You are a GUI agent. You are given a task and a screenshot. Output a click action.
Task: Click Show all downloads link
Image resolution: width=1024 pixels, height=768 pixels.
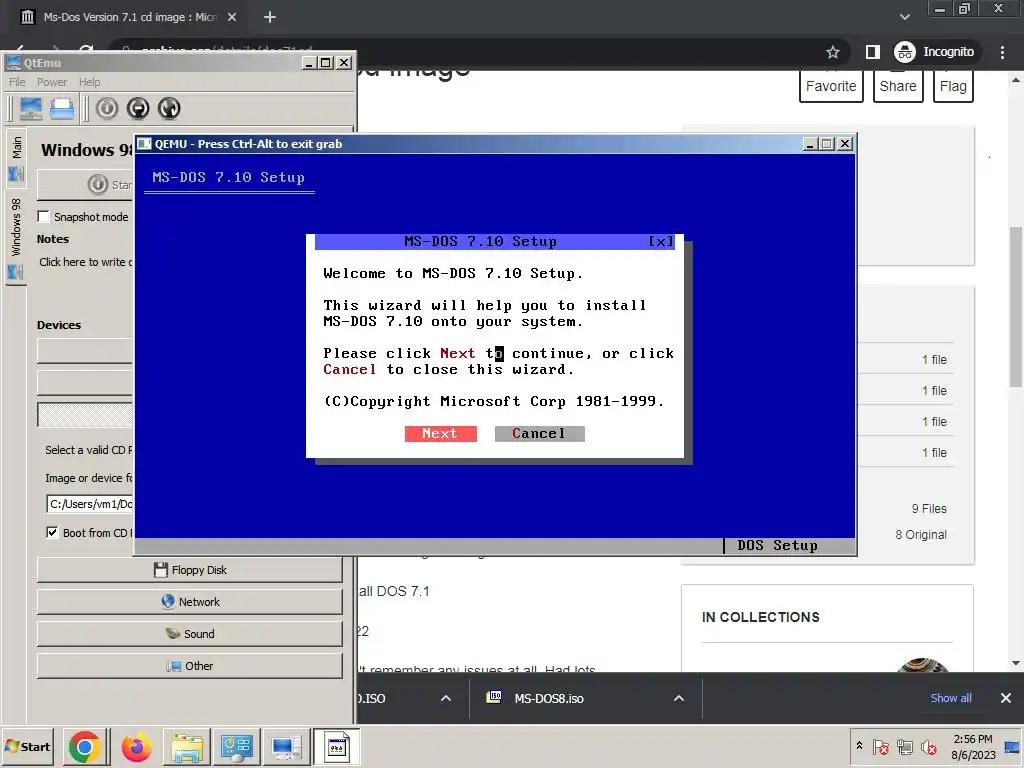pyautogui.click(x=951, y=698)
